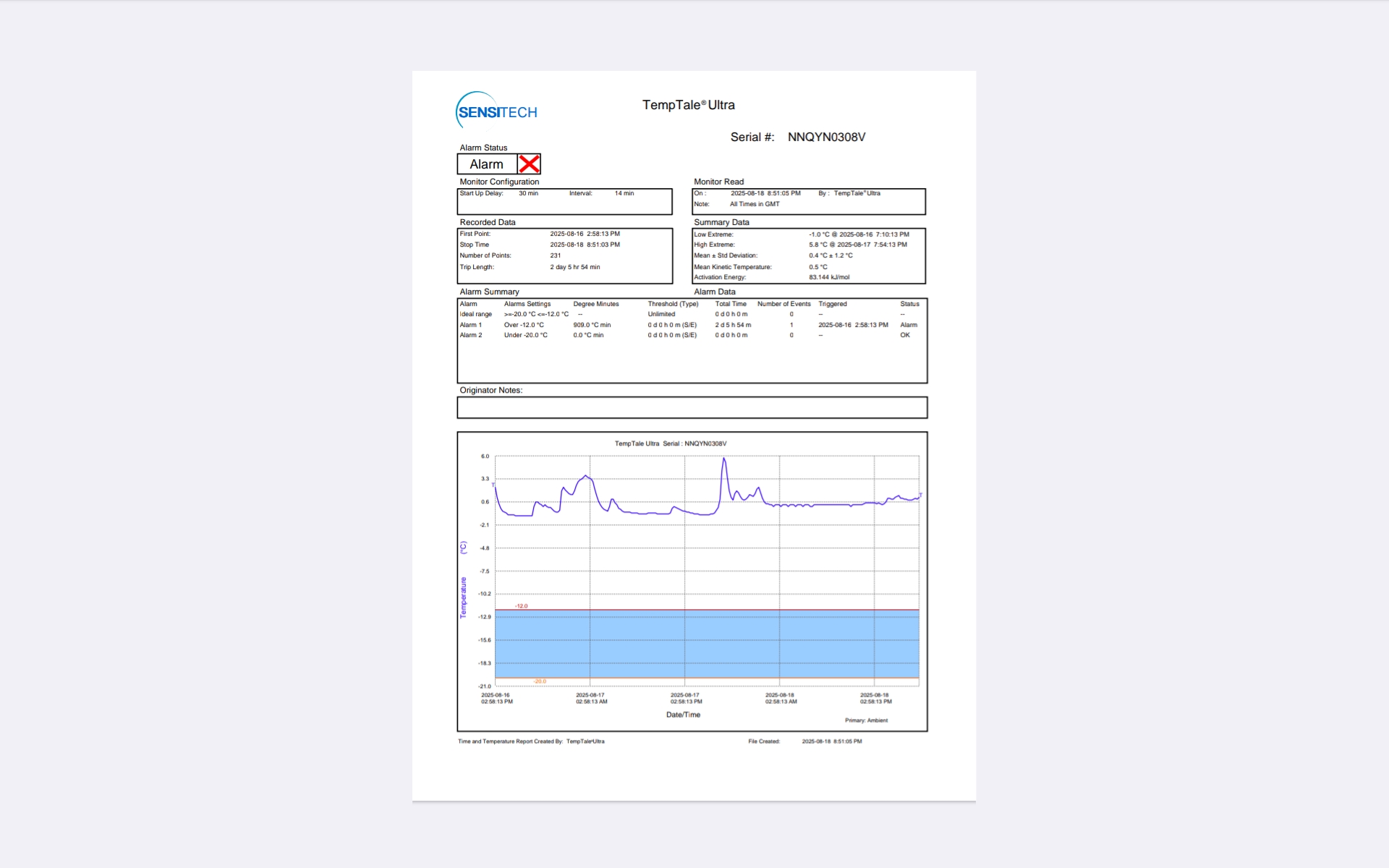Screen dimensions: 1389x868
Task: Click the High Extreme value in Summary Data
Action: tap(857, 244)
